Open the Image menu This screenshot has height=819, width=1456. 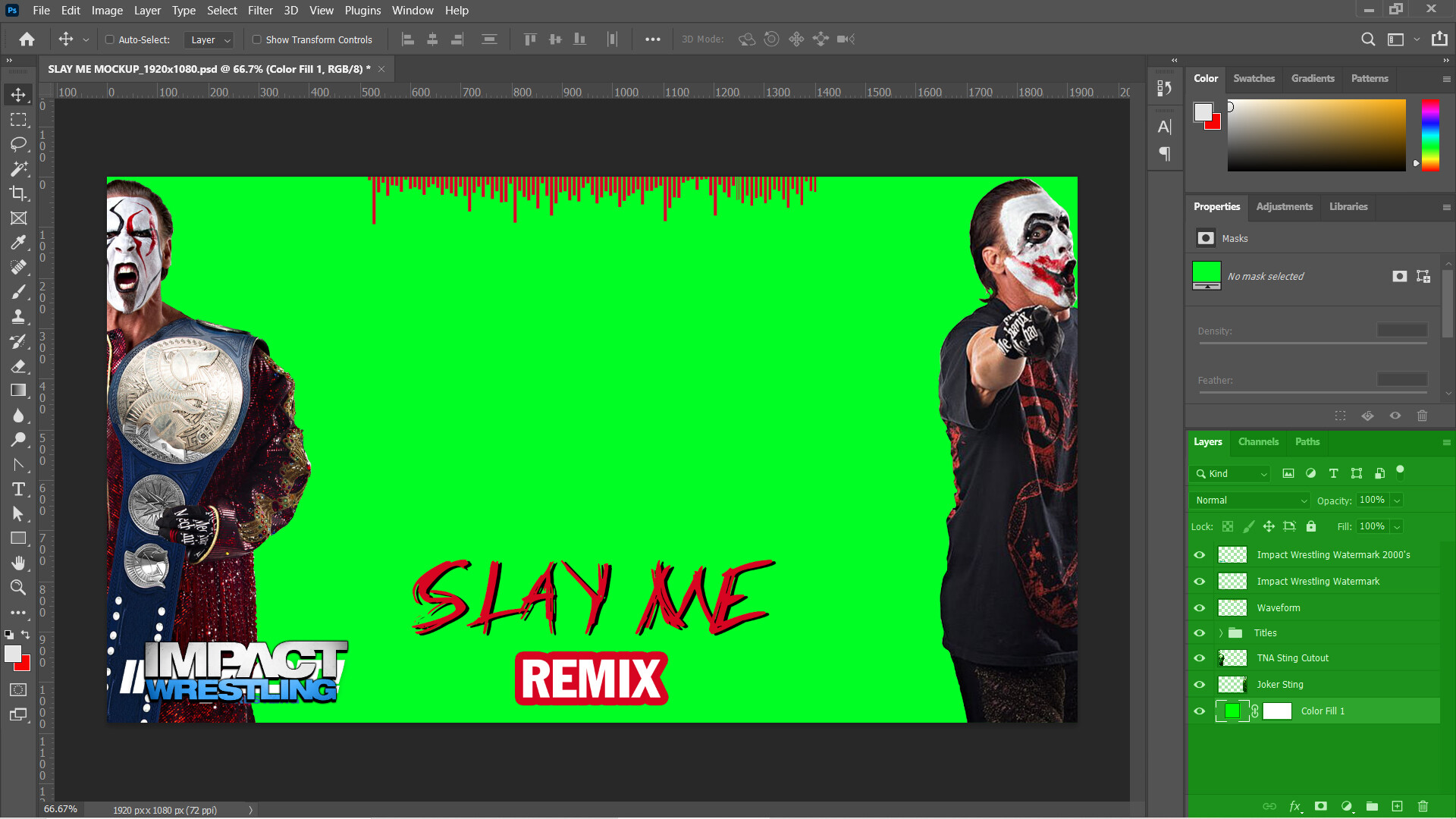tap(107, 11)
